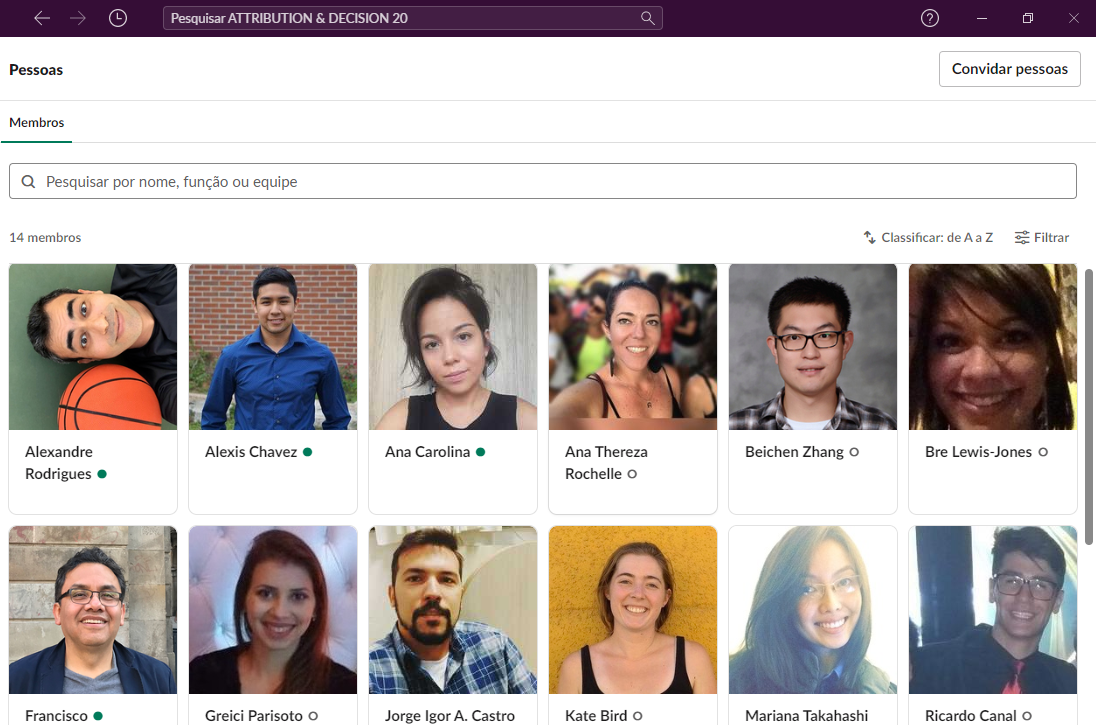The height and width of the screenshot is (725, 1096).
Task: Open Greici Parisoto profile photo
Action: [273, 610]
